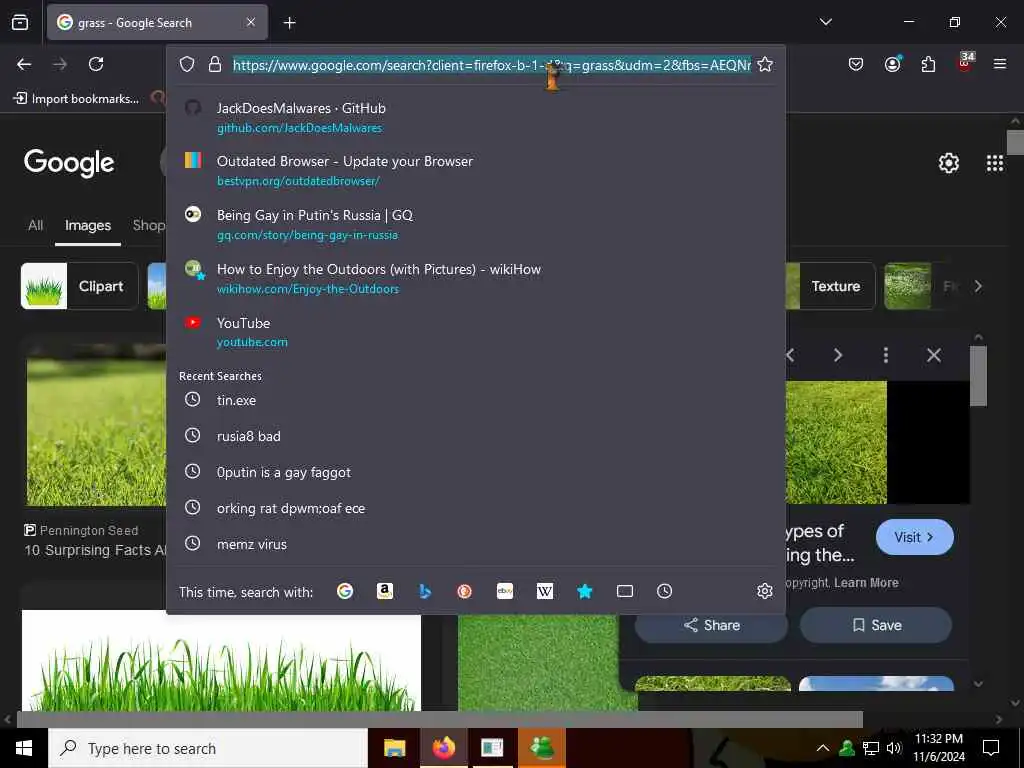Click the forward navigation arrow

click(x=60, y=64)
